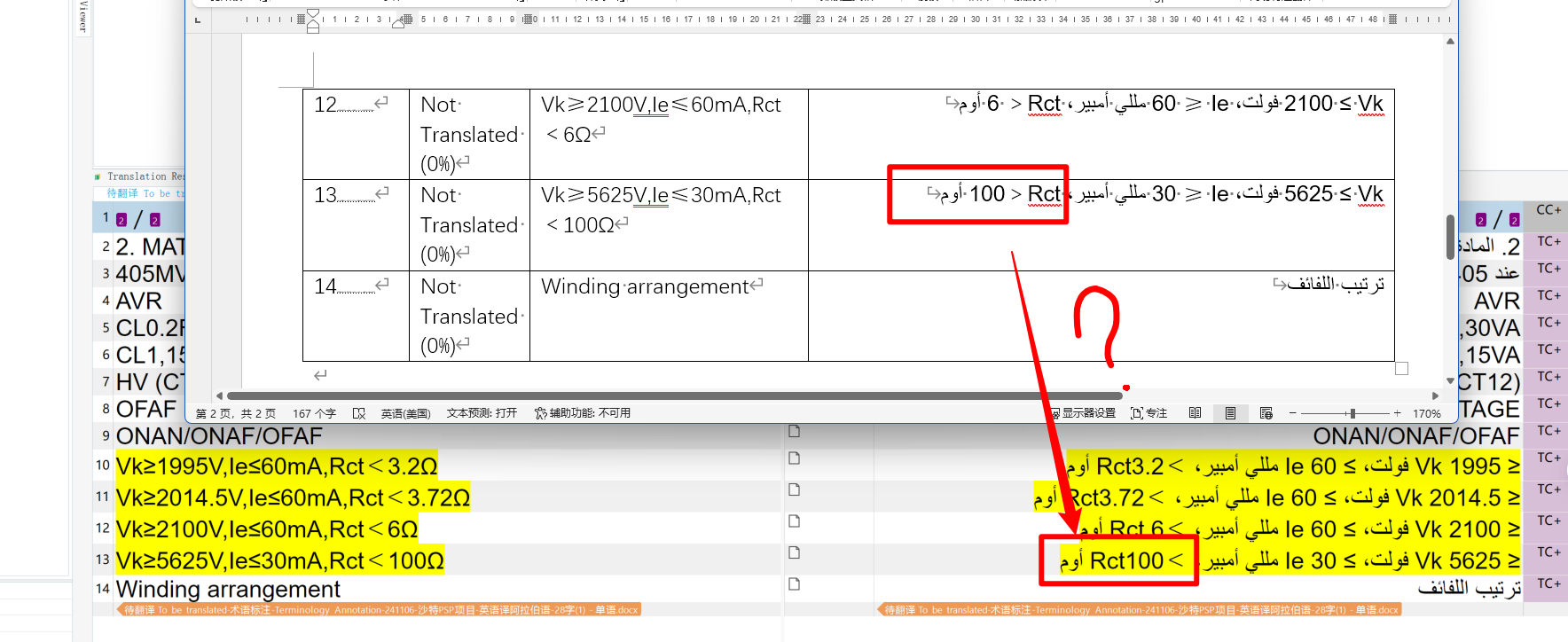Click "Vk≥2100V,Ie≤60mA,Rct" source cell in Word
Viewport: 1568px width, 642px height.
tap(669, 134)
